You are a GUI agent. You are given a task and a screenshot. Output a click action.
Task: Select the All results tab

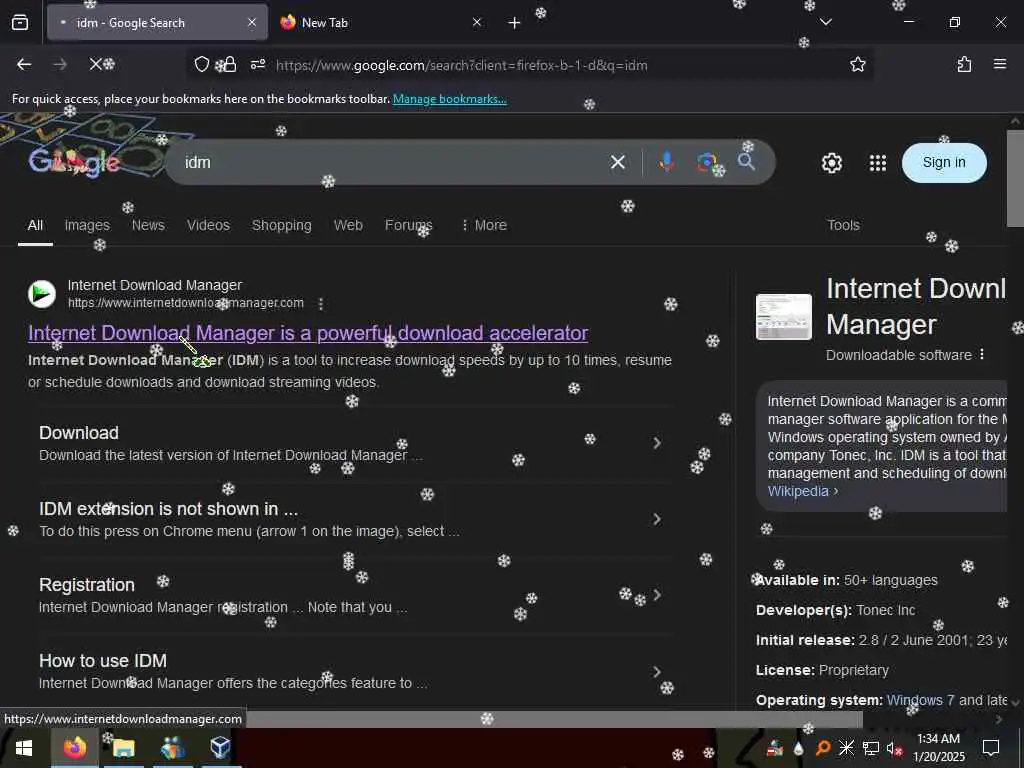tap(35, 225)
